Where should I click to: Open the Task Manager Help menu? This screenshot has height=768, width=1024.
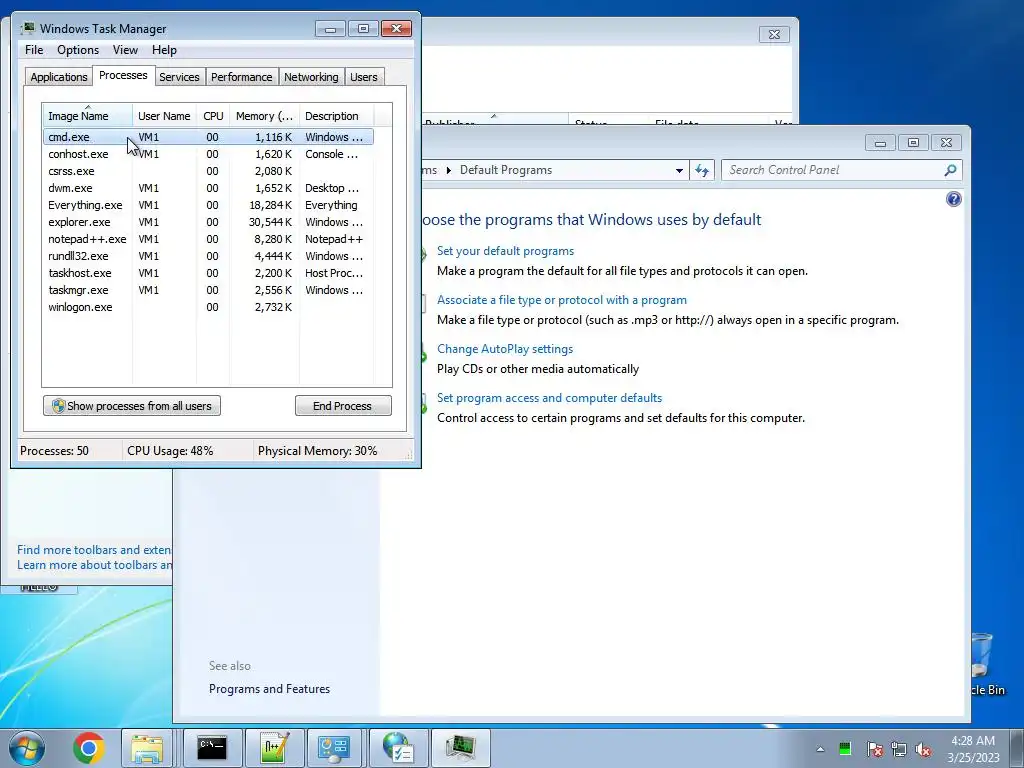click(164, 50)
